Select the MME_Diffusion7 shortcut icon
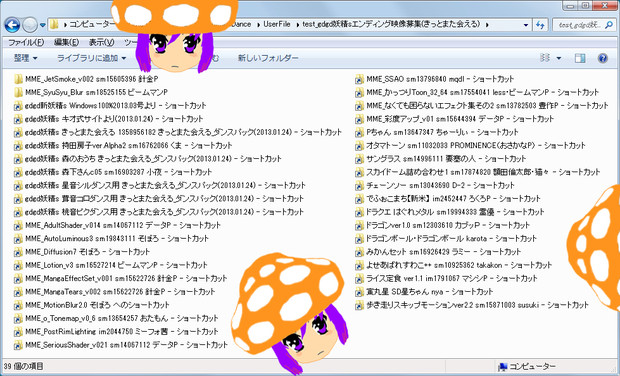620x376 pixels. [x=18, y=252]
